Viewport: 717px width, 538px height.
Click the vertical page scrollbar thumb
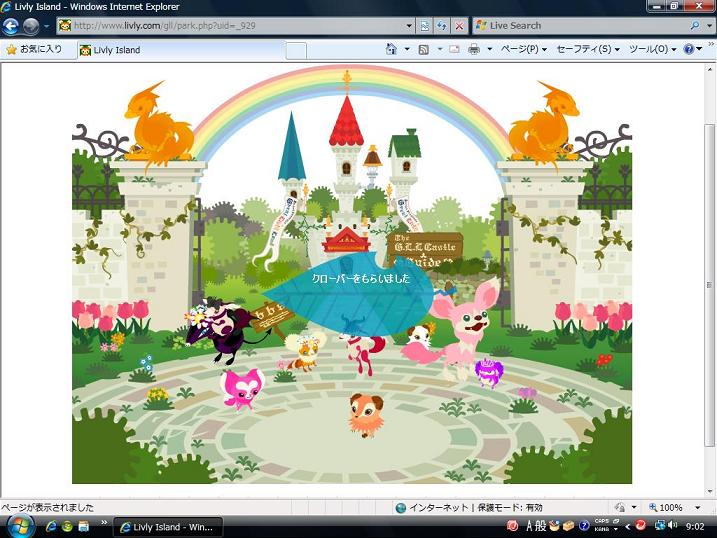709,283
